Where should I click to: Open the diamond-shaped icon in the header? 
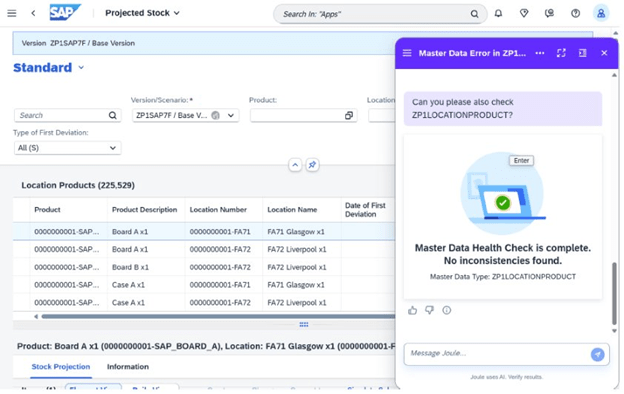pyautogui.click(x=524, y=14)
